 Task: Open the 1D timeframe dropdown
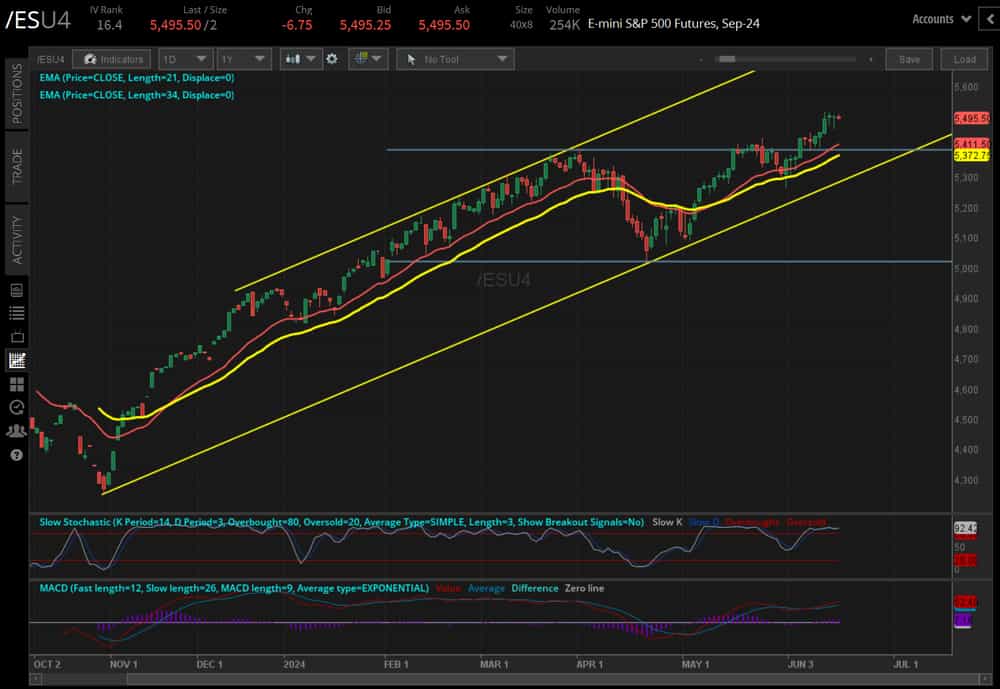185,59
